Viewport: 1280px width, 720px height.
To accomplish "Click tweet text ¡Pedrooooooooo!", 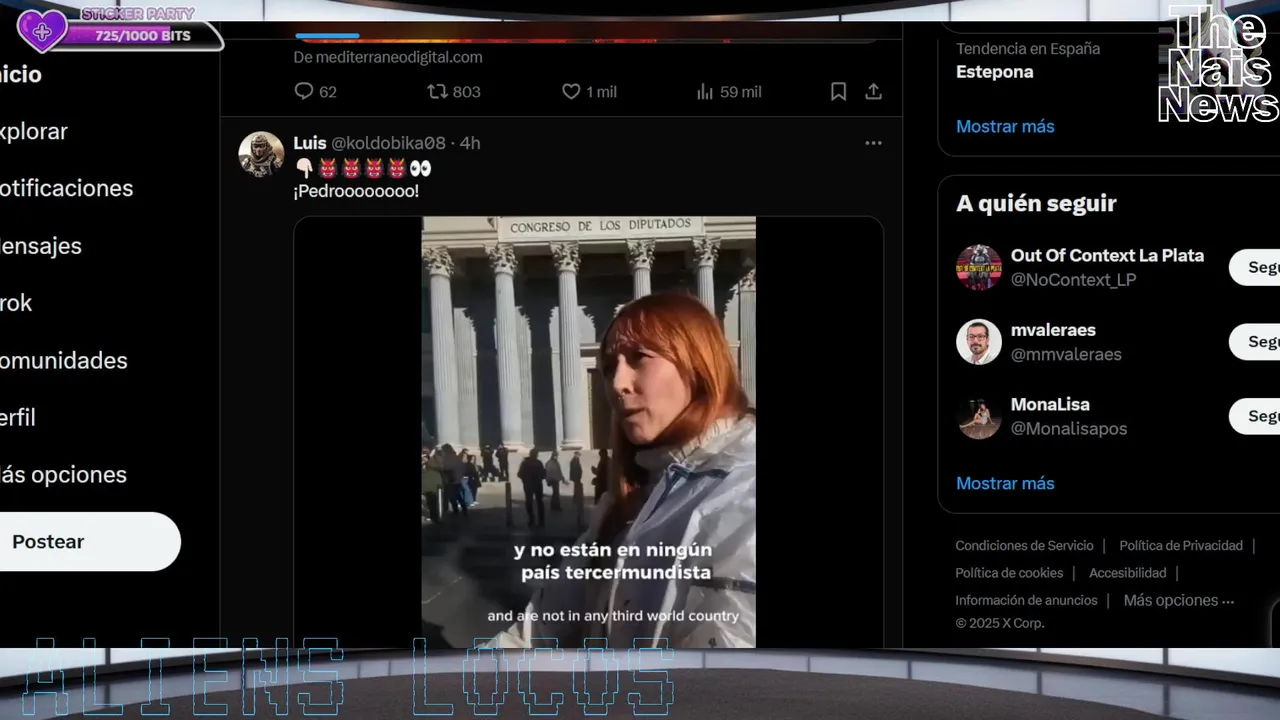I will point(356,191).
